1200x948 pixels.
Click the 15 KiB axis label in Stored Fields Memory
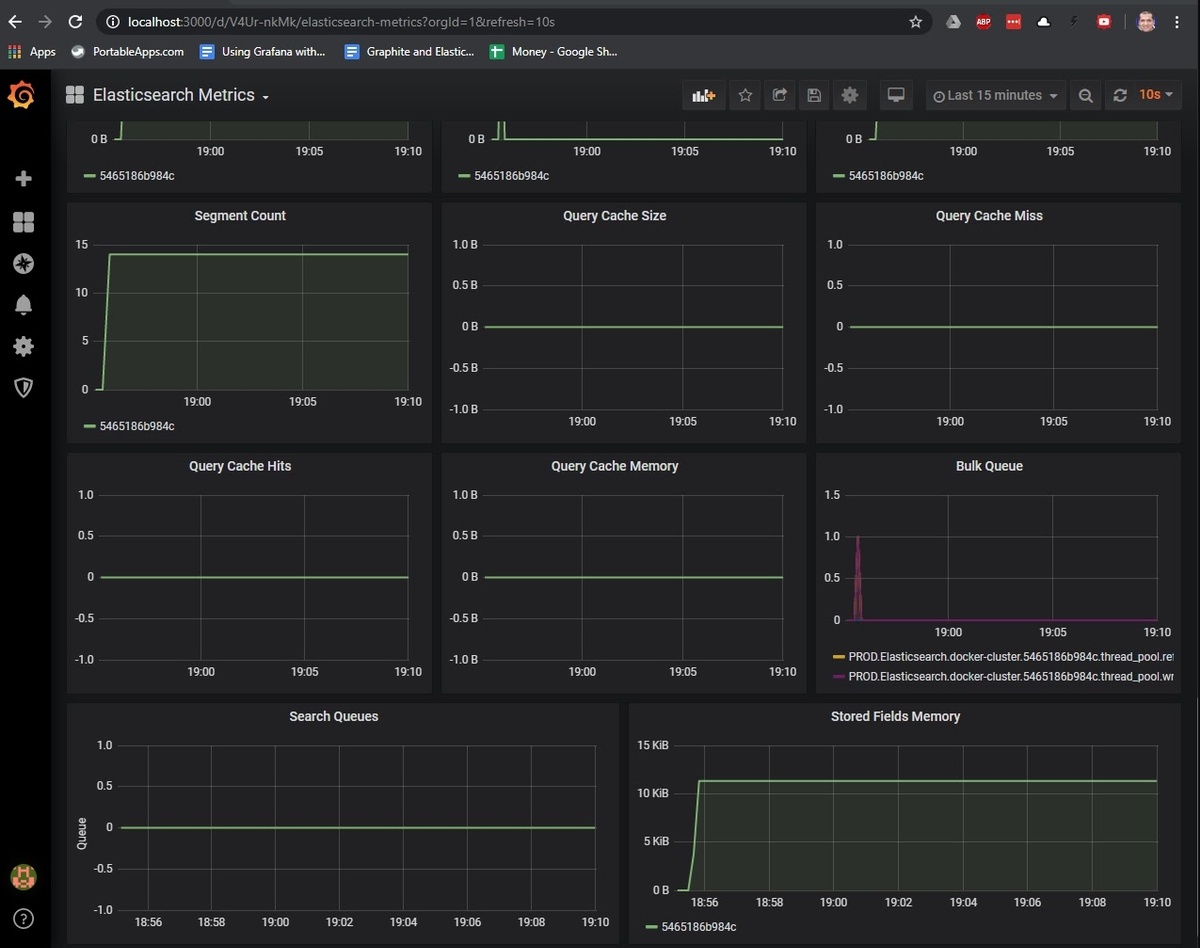654,745
